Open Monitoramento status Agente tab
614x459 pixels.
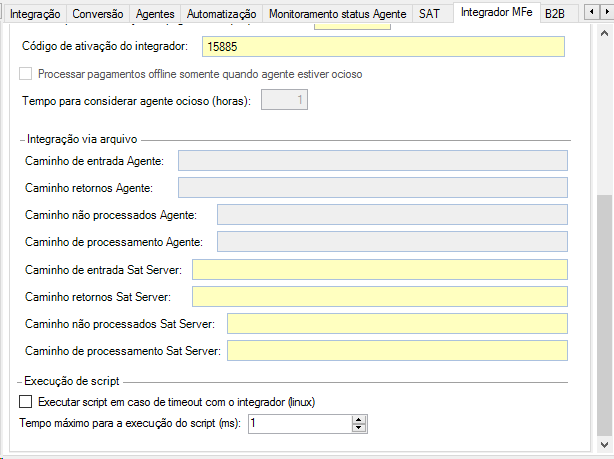point(337,14)
